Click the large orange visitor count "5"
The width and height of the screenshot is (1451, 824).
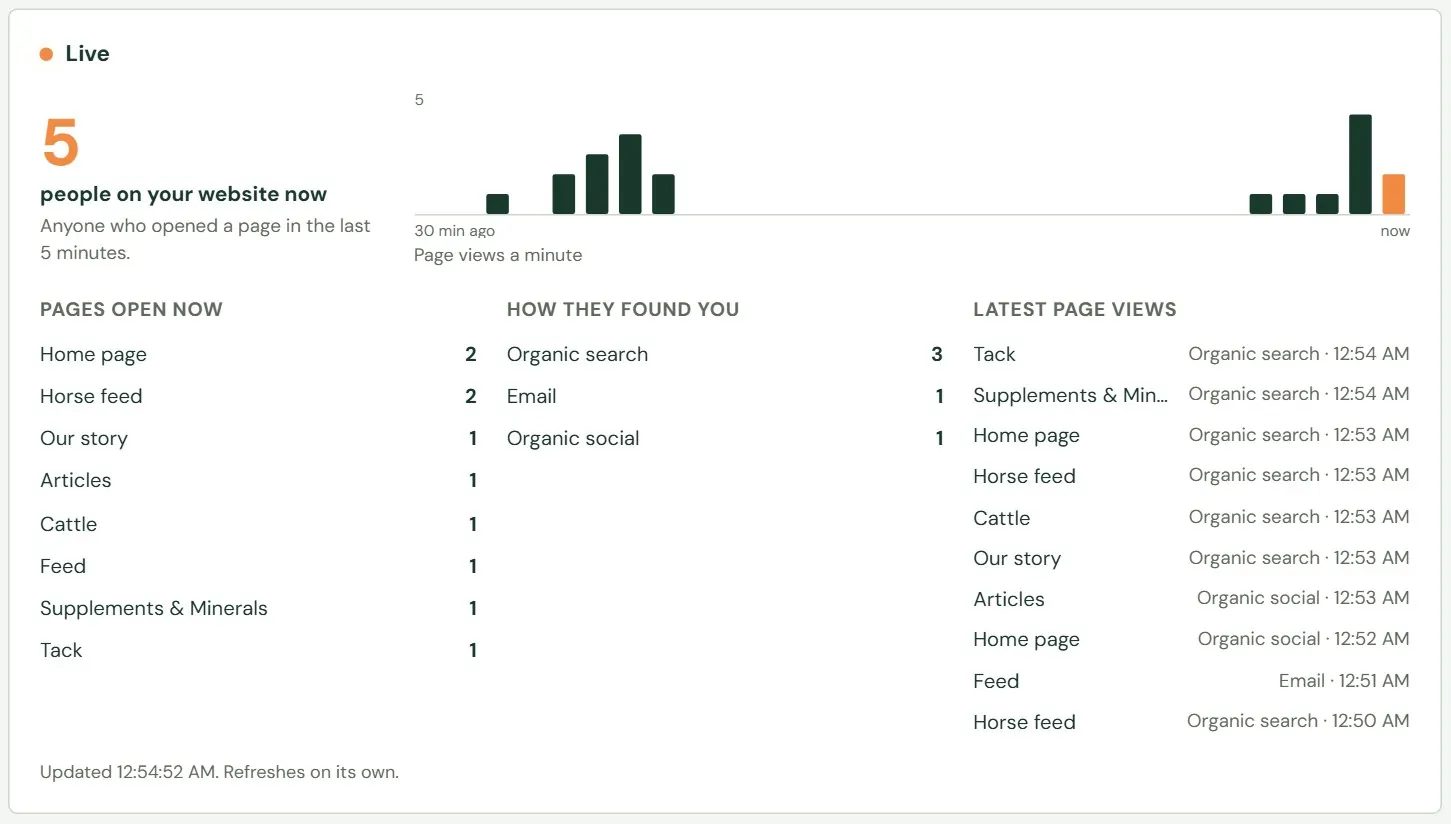(60, 143)
